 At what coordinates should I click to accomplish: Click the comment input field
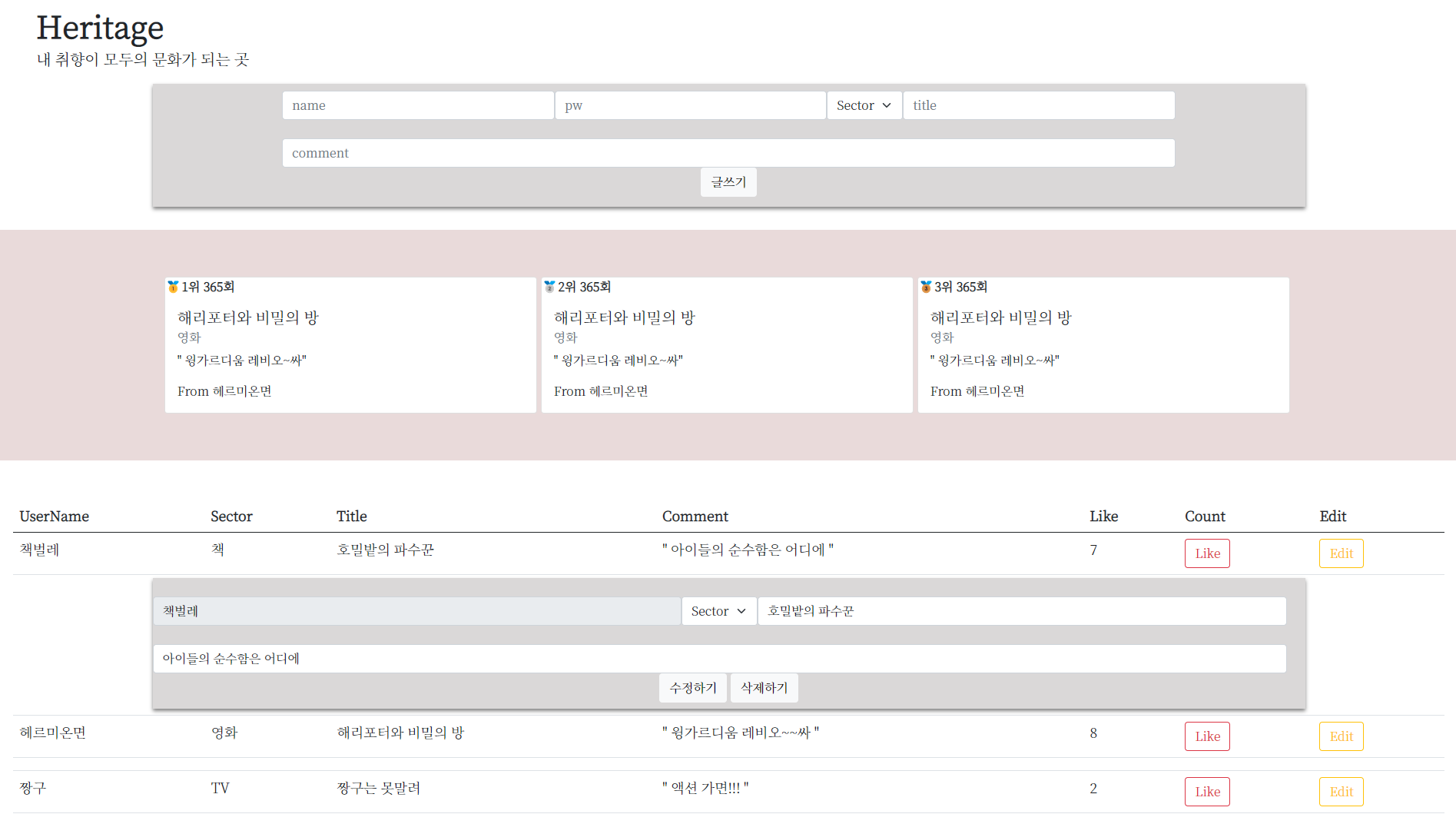(728, 153)
